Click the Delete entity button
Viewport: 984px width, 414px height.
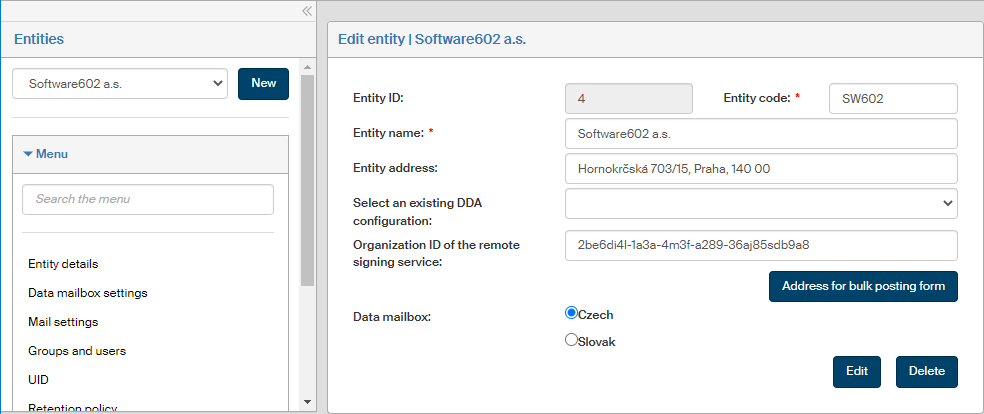click(926, 371)
